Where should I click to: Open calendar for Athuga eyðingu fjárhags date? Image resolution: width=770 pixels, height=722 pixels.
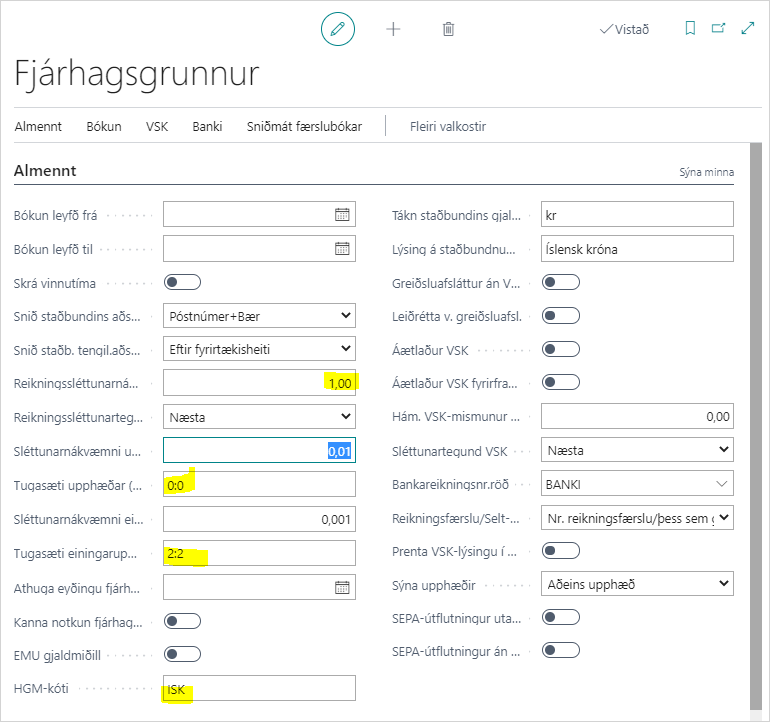click(x=342, y=587)
